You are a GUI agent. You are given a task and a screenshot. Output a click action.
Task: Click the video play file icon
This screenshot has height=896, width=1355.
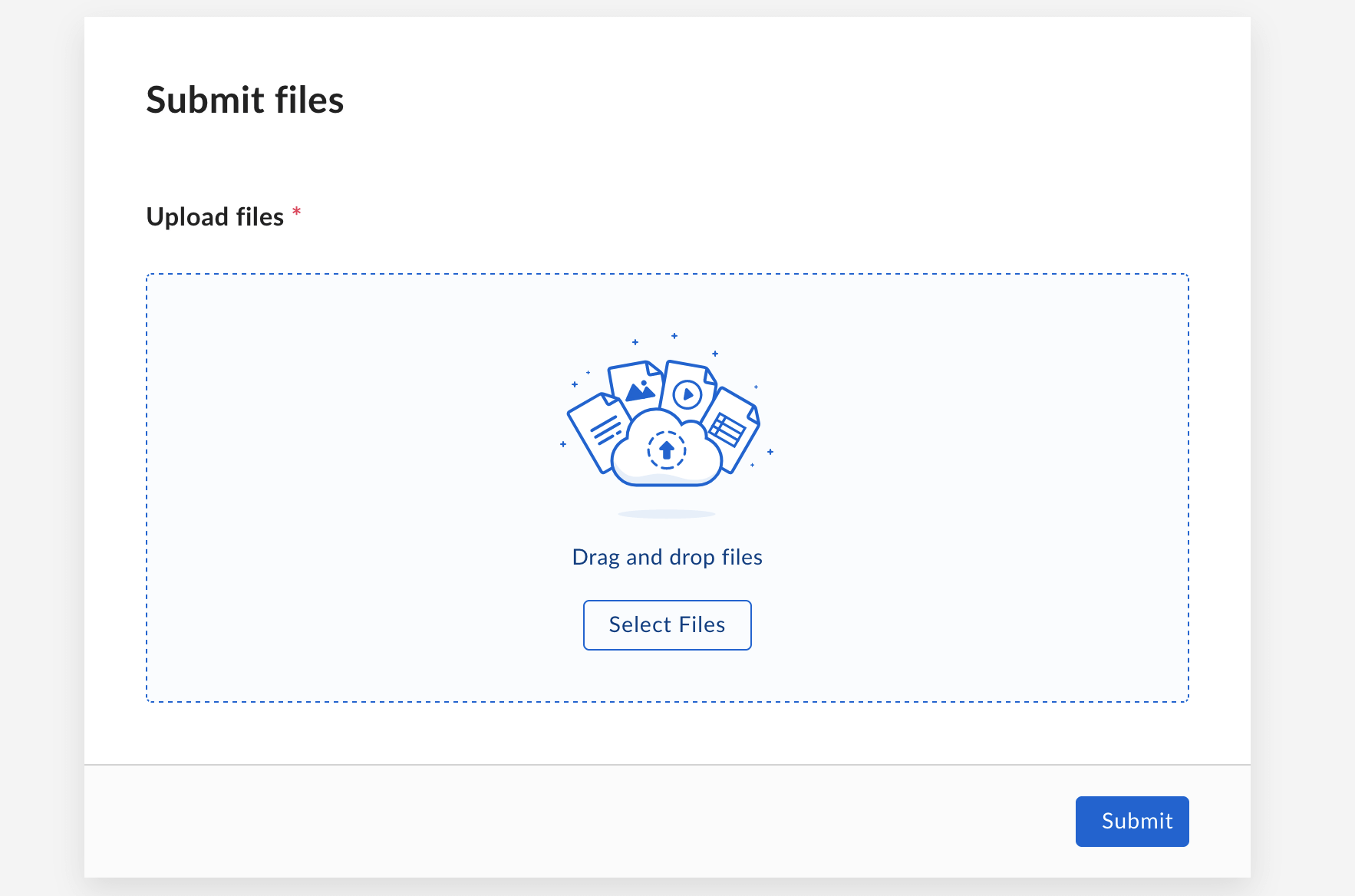click(x=688, y=390)
